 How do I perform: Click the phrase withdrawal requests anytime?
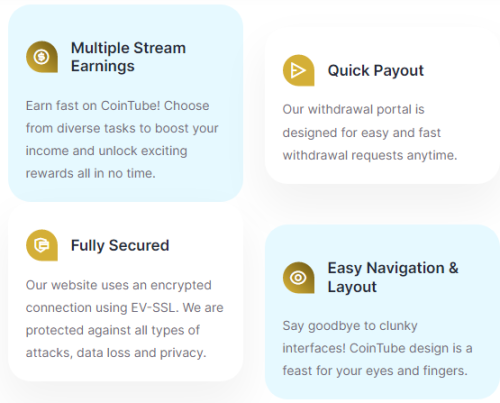(370, 156)
